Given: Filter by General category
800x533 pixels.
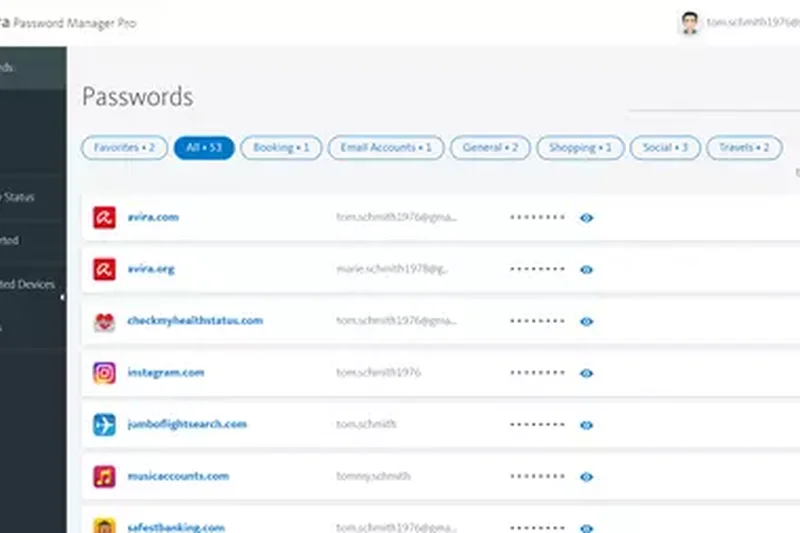Looking at the screenshot, I should 490,148.
